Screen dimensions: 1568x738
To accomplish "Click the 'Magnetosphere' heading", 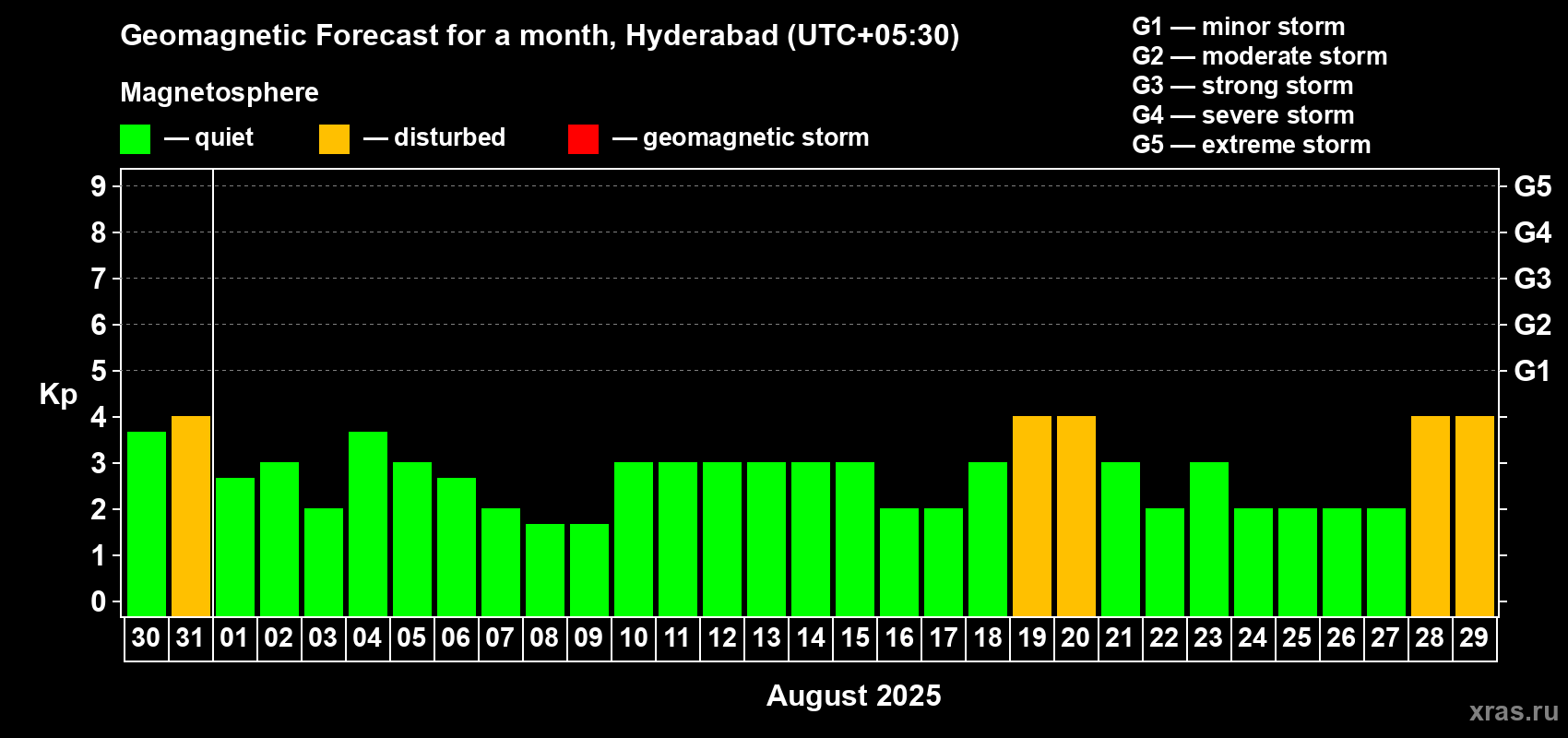I will [x=220, y=92].
